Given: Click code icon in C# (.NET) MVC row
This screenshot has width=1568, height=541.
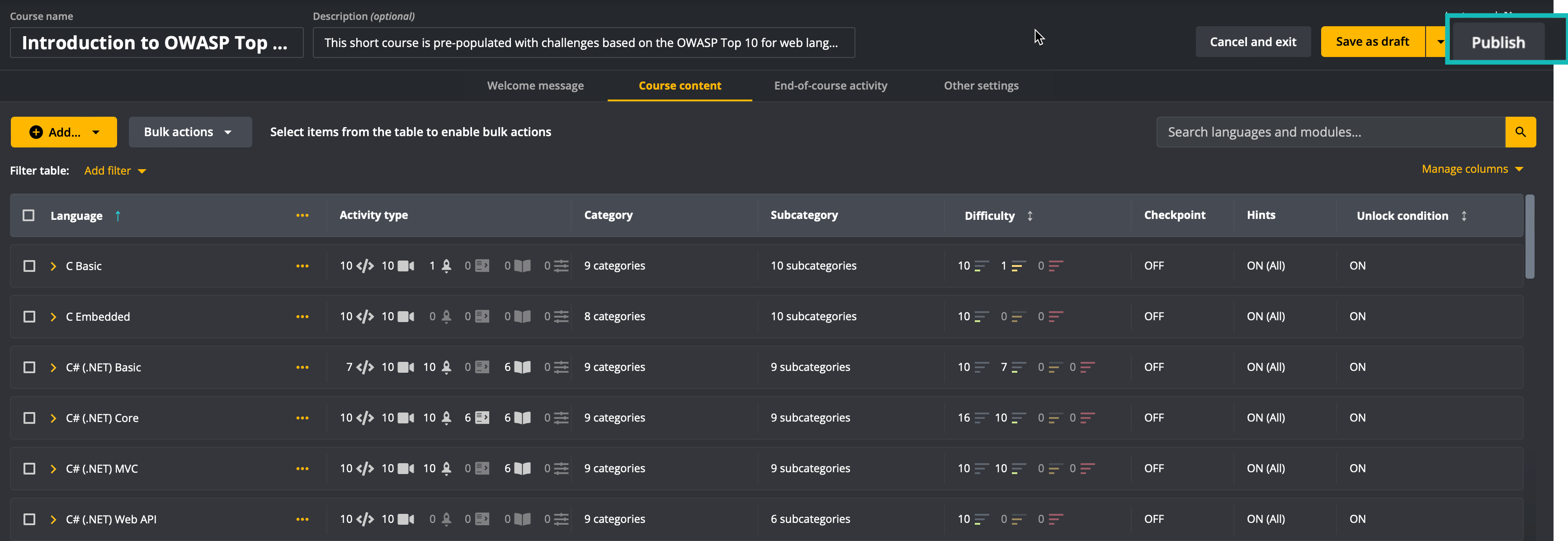Looking at the screenshot, I should (x=365, y=468).
